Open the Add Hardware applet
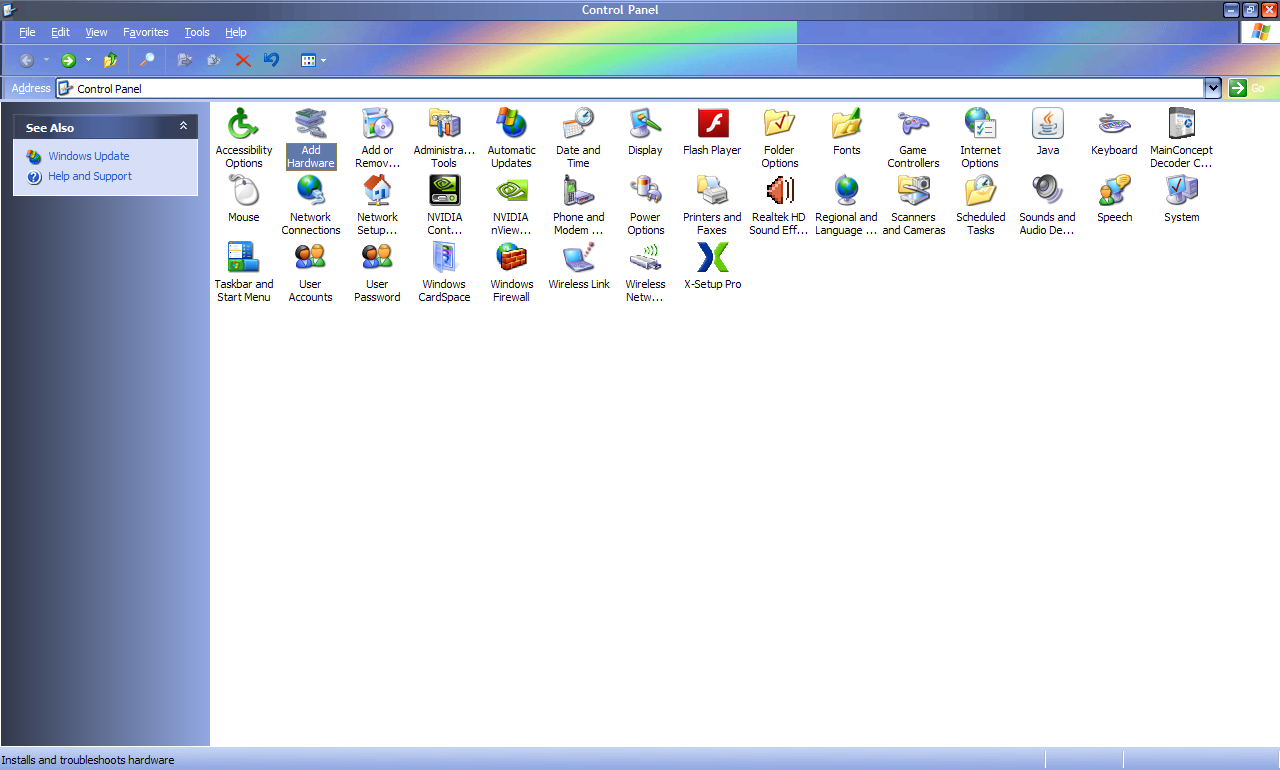 tap(311, 138)
